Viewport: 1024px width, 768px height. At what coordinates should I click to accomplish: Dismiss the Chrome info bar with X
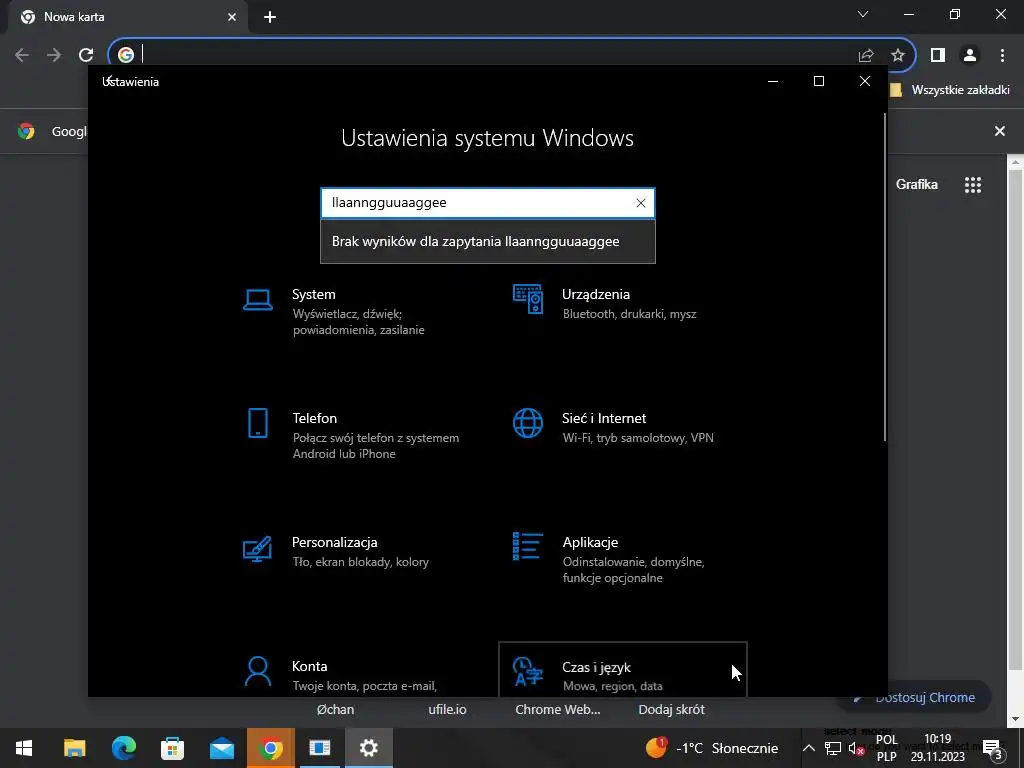pos(1000,131)
